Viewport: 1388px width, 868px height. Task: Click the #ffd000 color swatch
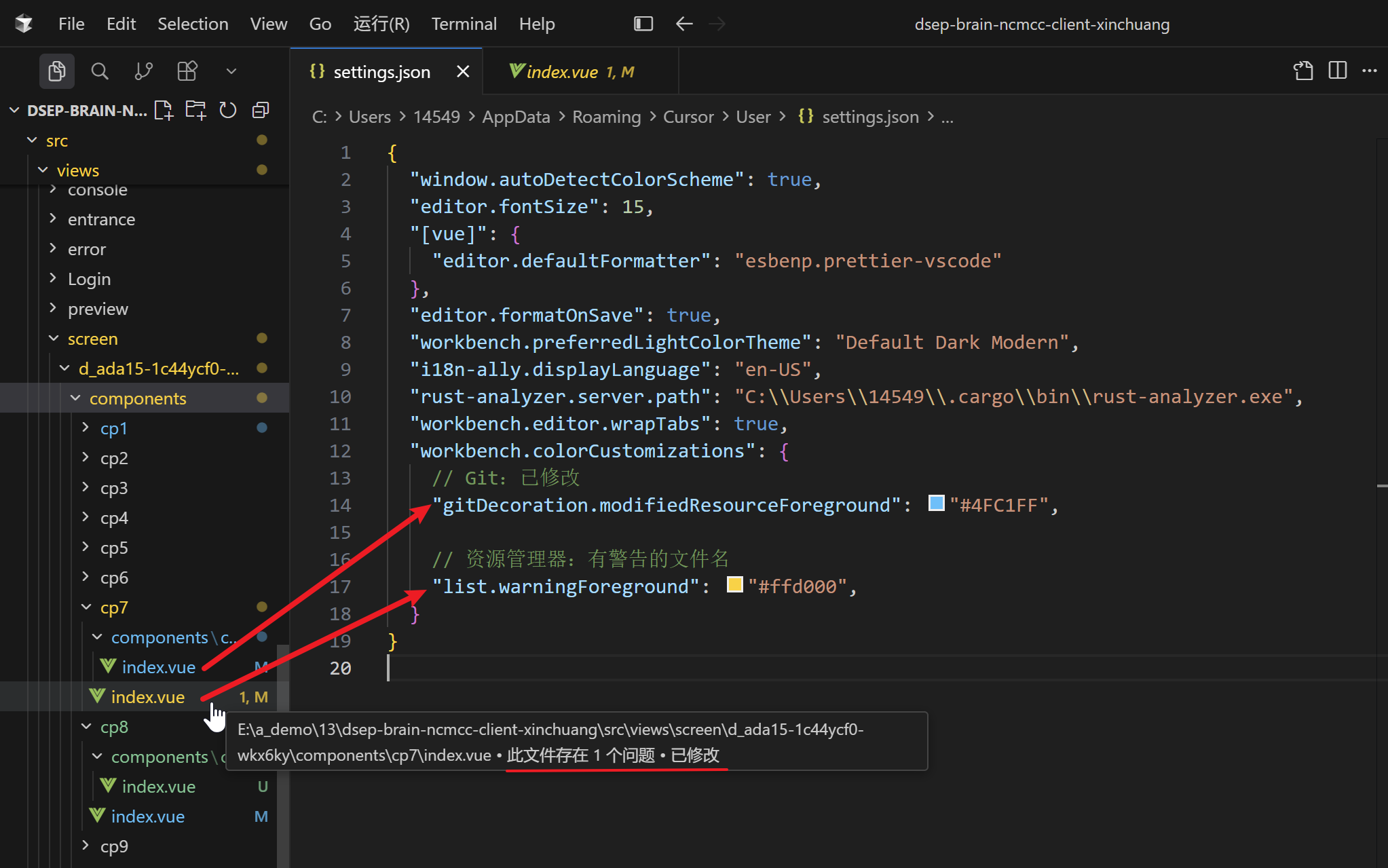(x=734, y=584)
